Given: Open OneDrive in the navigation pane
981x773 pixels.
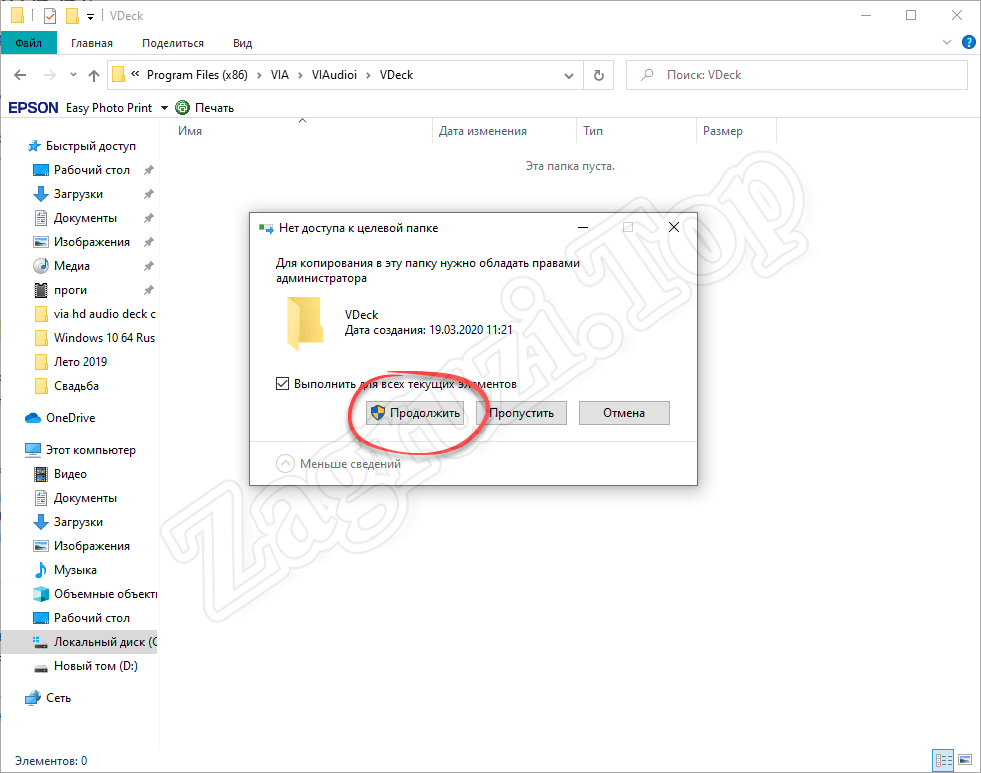Looking at the screenshot, I should point(70,418).
